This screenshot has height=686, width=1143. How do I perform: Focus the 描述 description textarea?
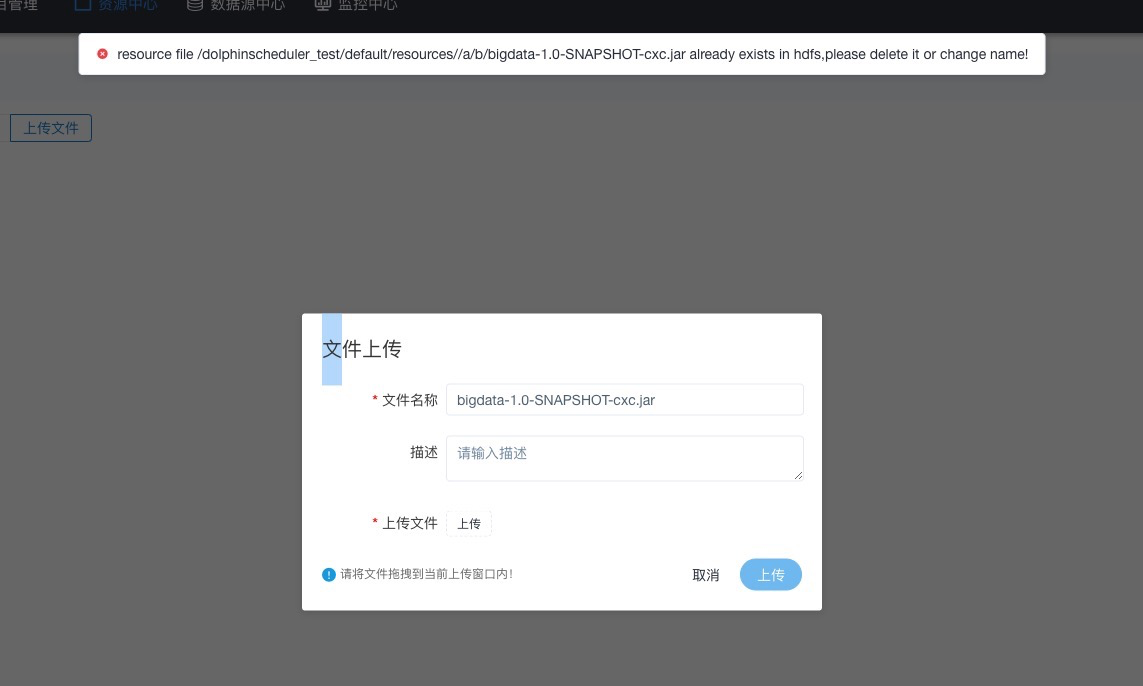625,459
